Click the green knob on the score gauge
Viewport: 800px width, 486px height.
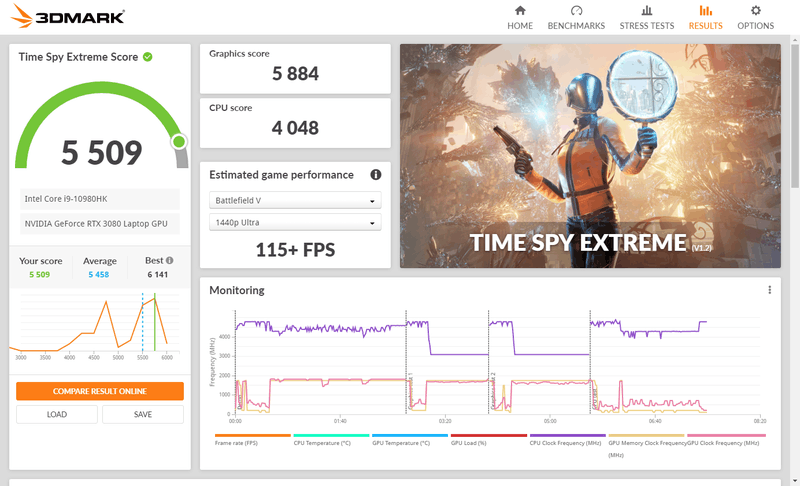(x=179, y=141)
